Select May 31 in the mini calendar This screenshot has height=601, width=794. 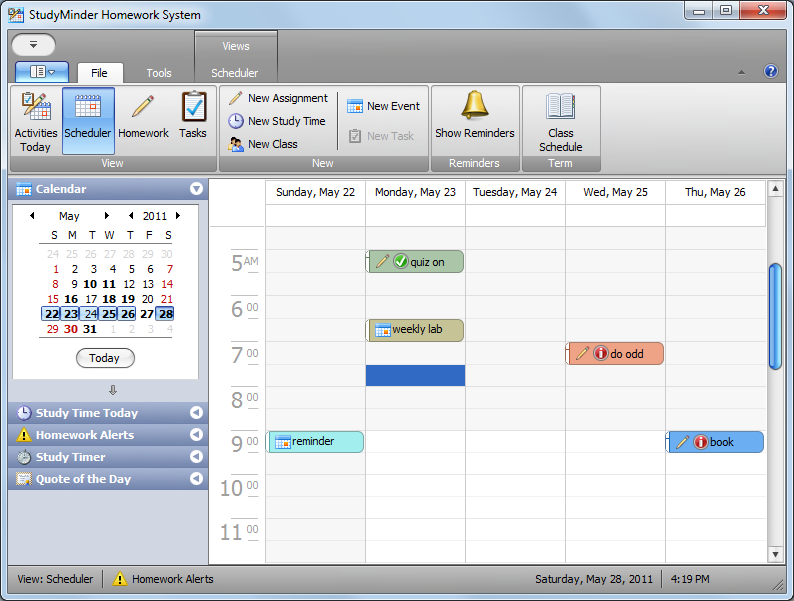click(x=90, y=329)
